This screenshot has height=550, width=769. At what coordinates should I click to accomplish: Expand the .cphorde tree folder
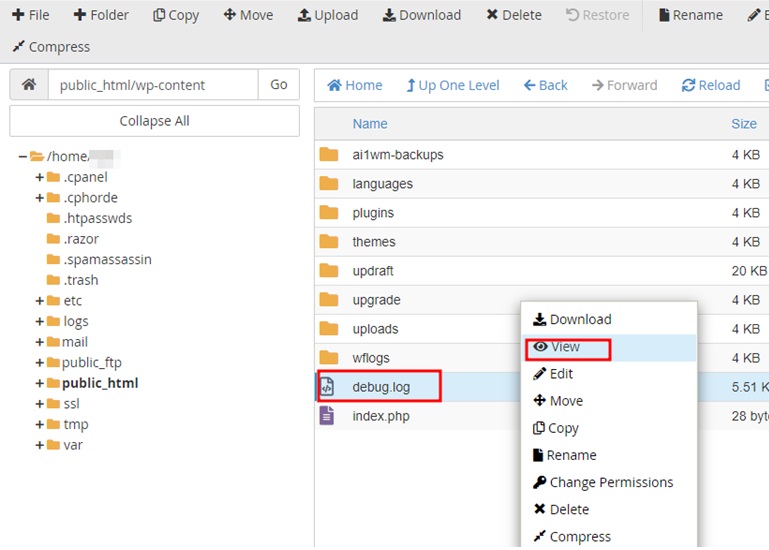tap(40, 198)
